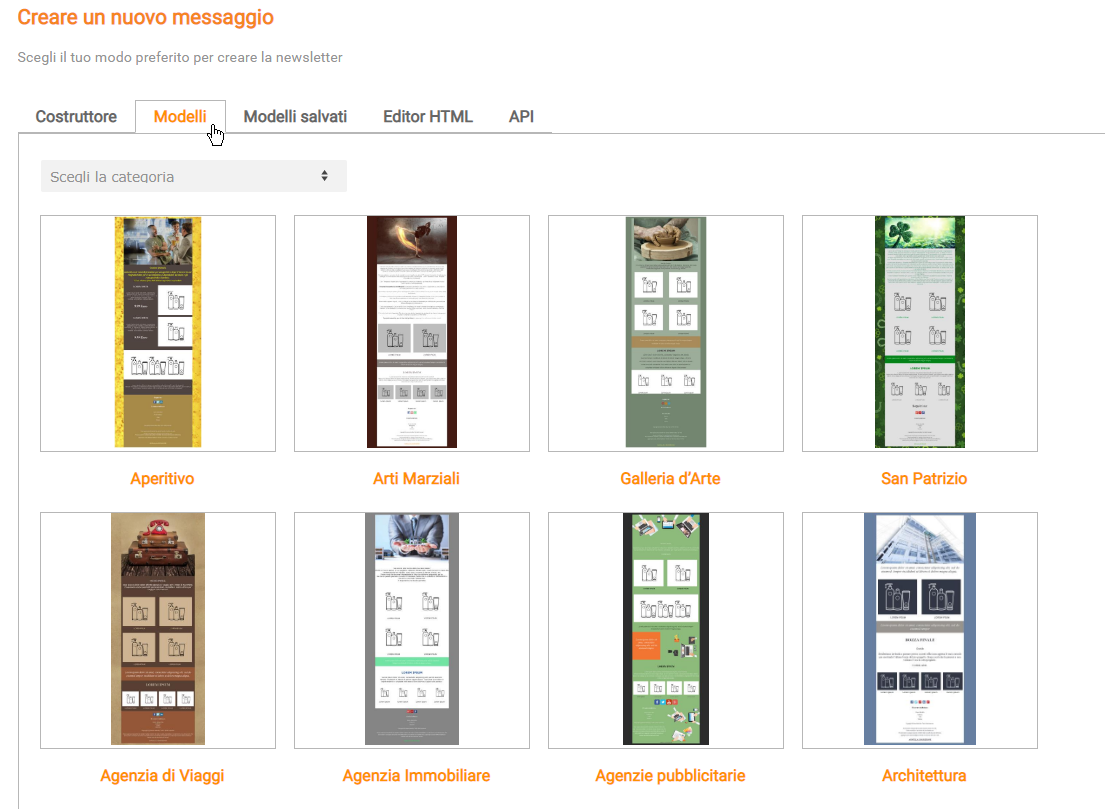The height and width of the screenshot is (809, 1105).
Task: Switch to the Costruttore tab
Action: (76, 117)
